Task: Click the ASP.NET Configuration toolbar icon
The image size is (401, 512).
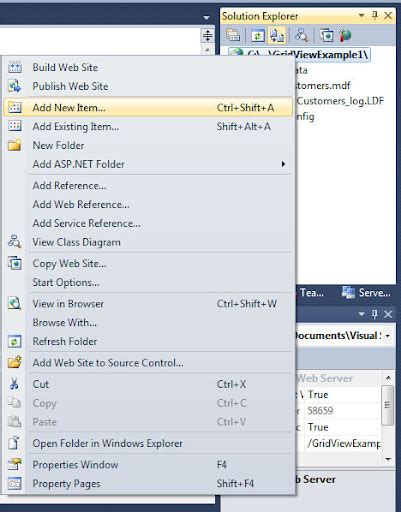Action: [345, 35]
